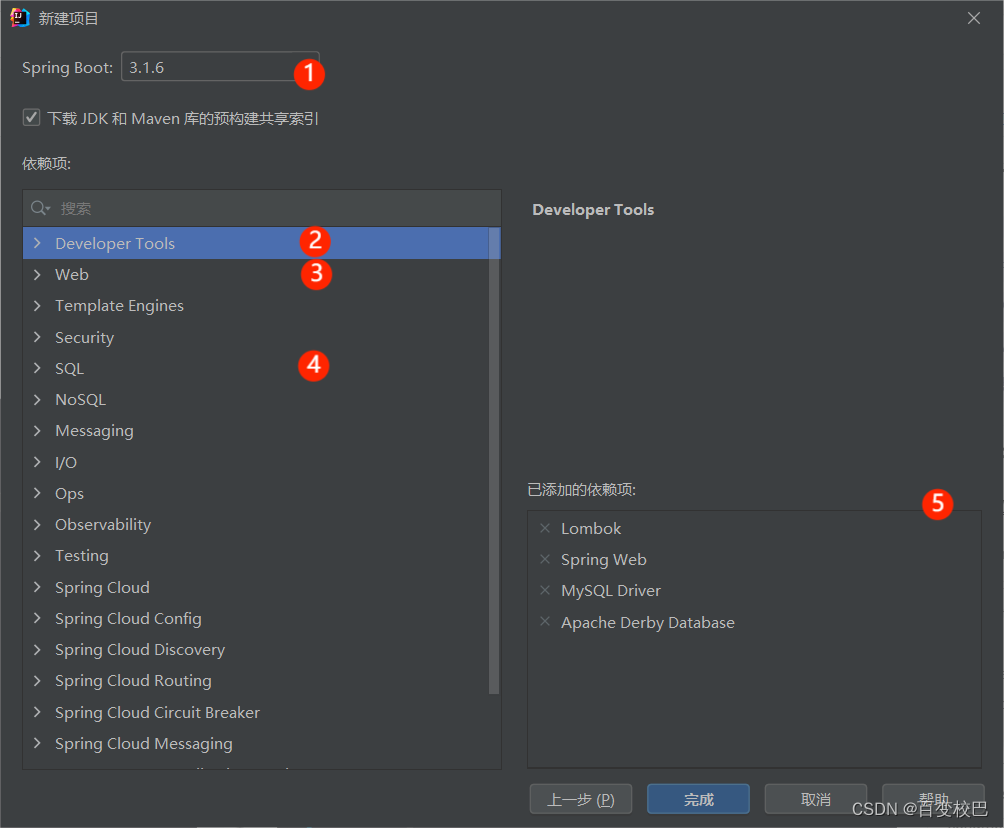Remove Apache Derby Database with its X icon

545,622
